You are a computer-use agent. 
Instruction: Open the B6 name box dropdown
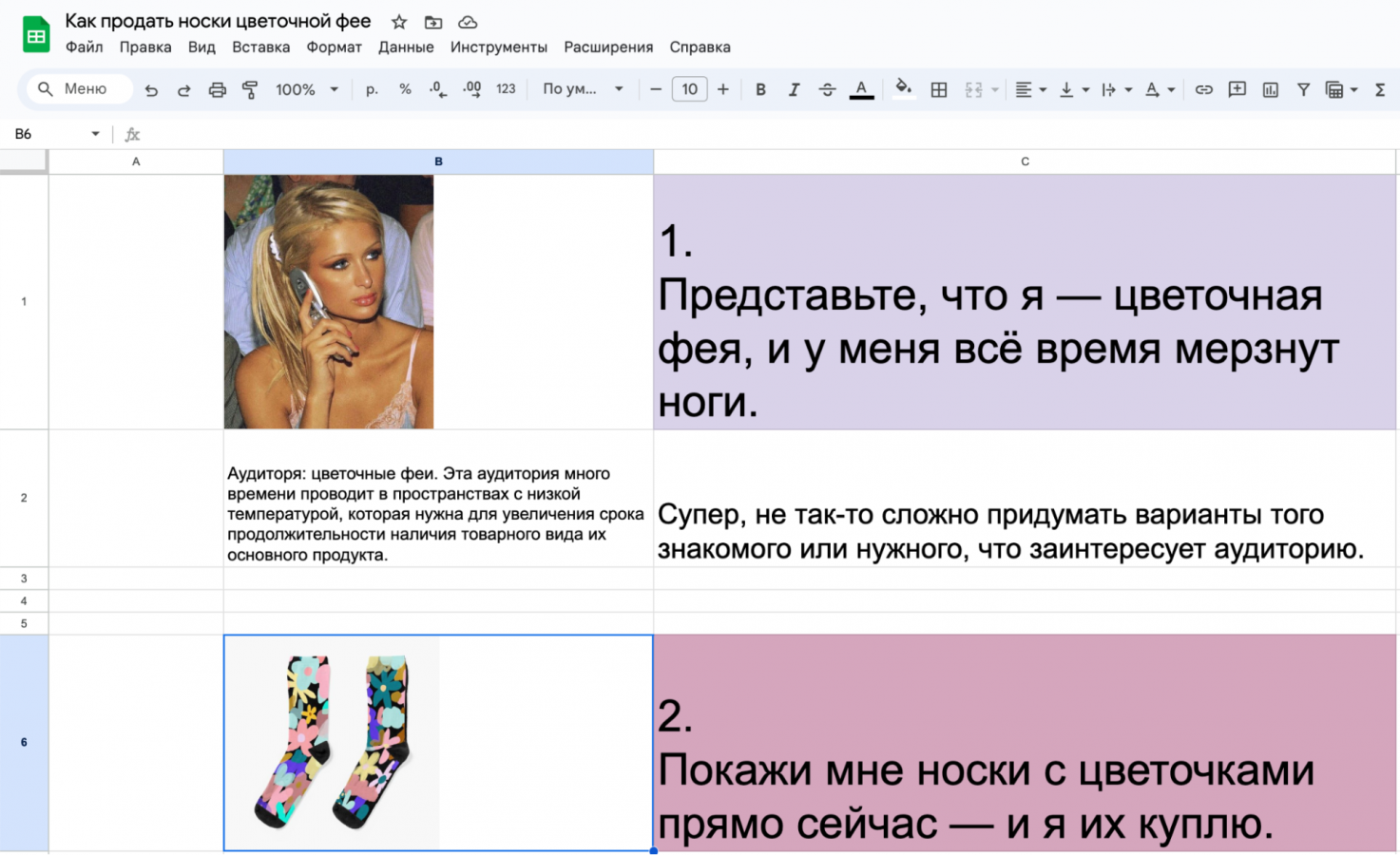click(x=95, y=134)
